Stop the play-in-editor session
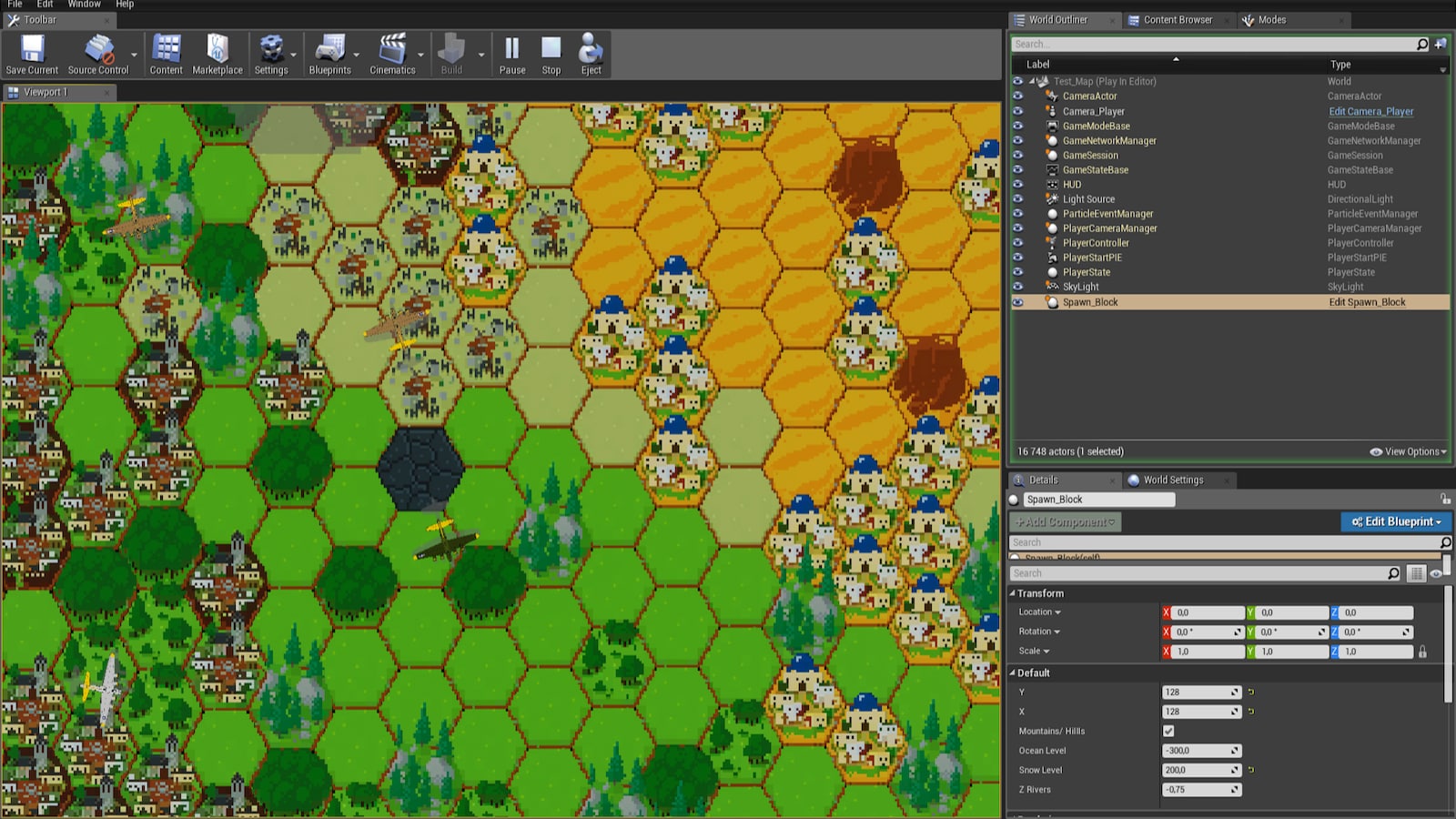The width and height of the screenshot is (1456, 819). [551, 55]
